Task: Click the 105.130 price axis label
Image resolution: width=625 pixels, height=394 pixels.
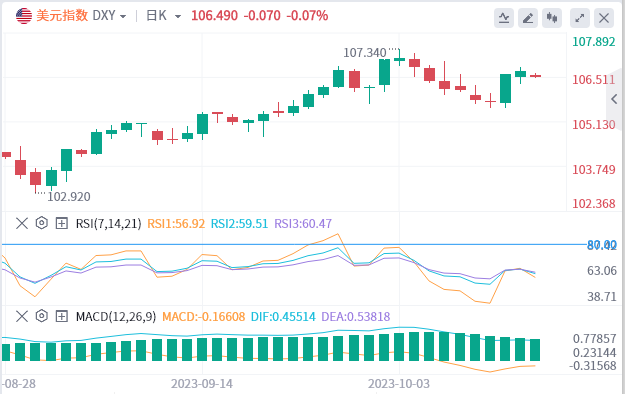Action: (594, 125)
